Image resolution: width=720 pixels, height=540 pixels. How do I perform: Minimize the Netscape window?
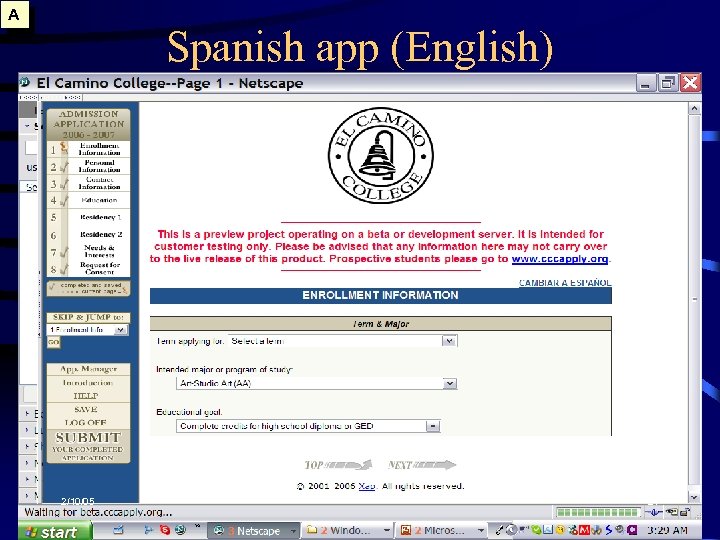[645, 83]
